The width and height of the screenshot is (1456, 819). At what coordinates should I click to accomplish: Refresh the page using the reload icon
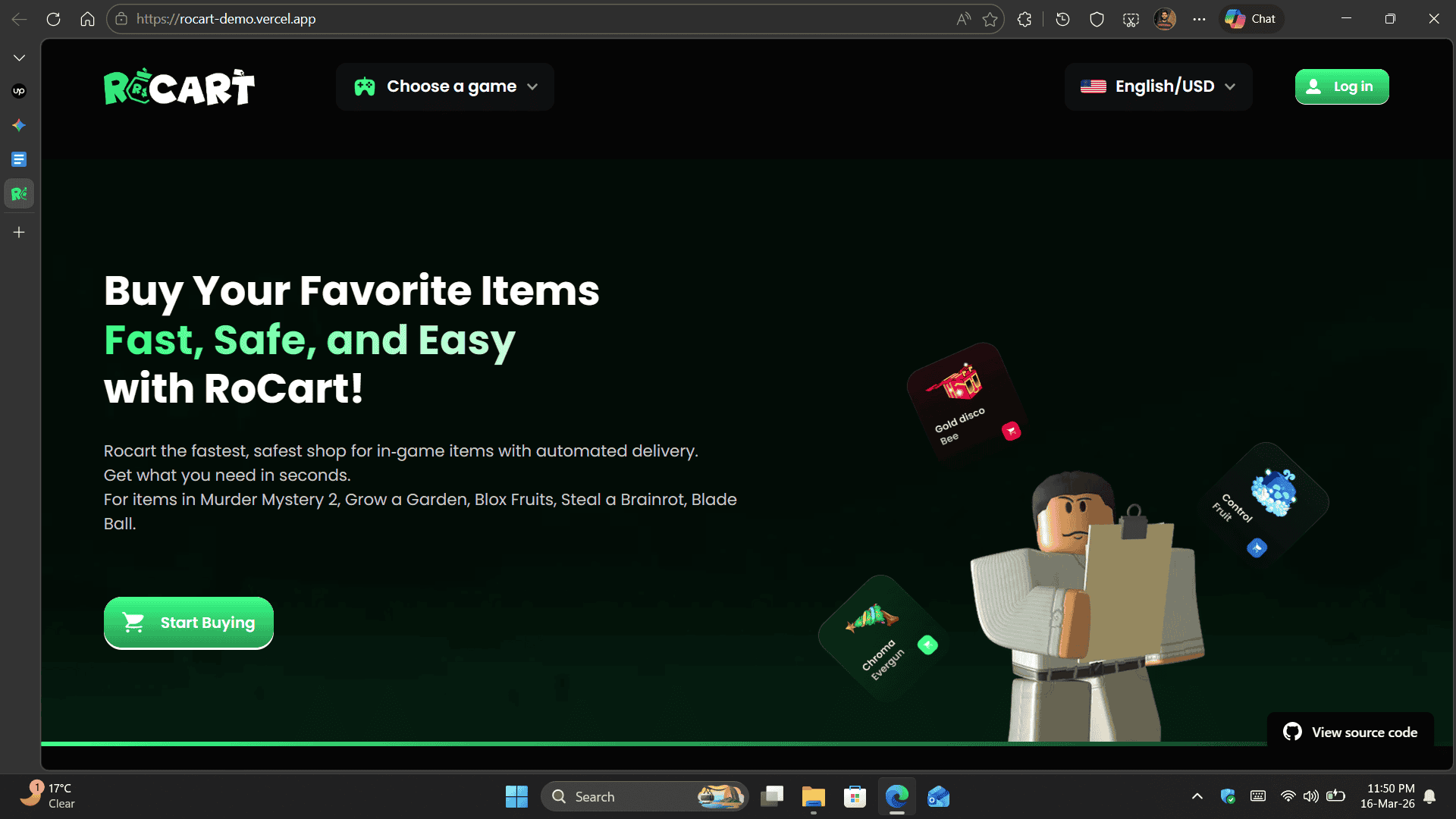[x=53, y=19]
